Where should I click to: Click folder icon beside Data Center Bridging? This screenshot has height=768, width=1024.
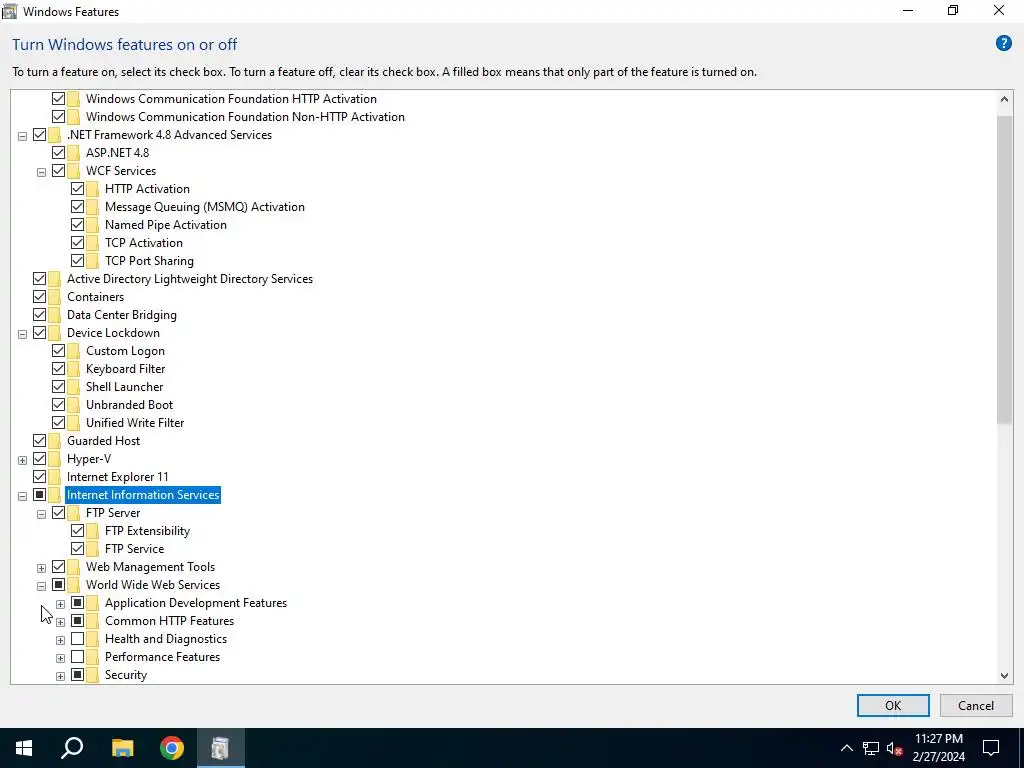pyautogui.click(x=54, y=315)
